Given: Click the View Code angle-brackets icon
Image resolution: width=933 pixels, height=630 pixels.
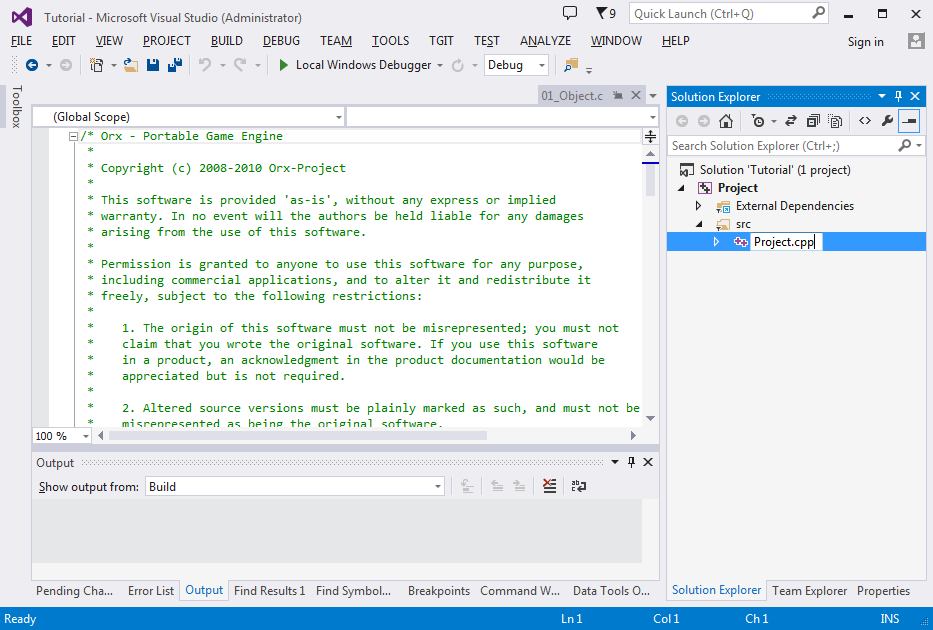Looking at the screenshot, I should (865, 121).
